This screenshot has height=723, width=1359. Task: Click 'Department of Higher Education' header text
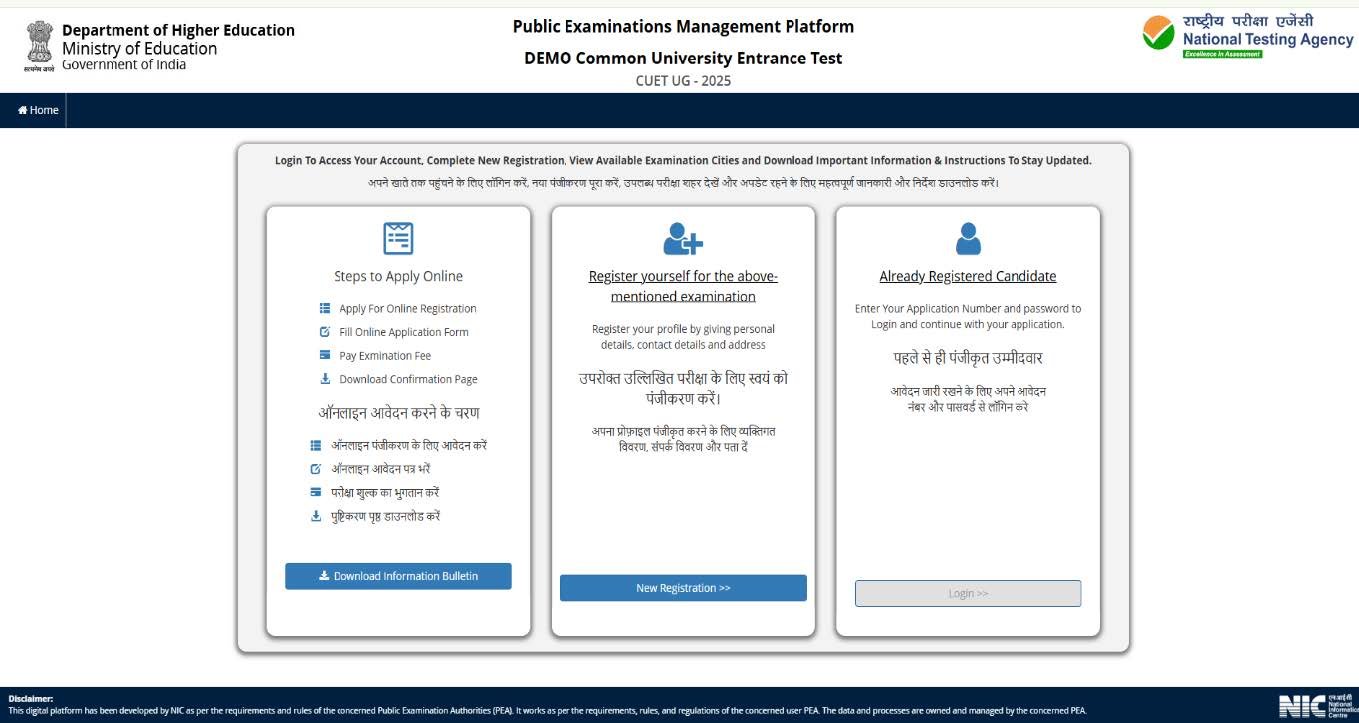(178, 30)
